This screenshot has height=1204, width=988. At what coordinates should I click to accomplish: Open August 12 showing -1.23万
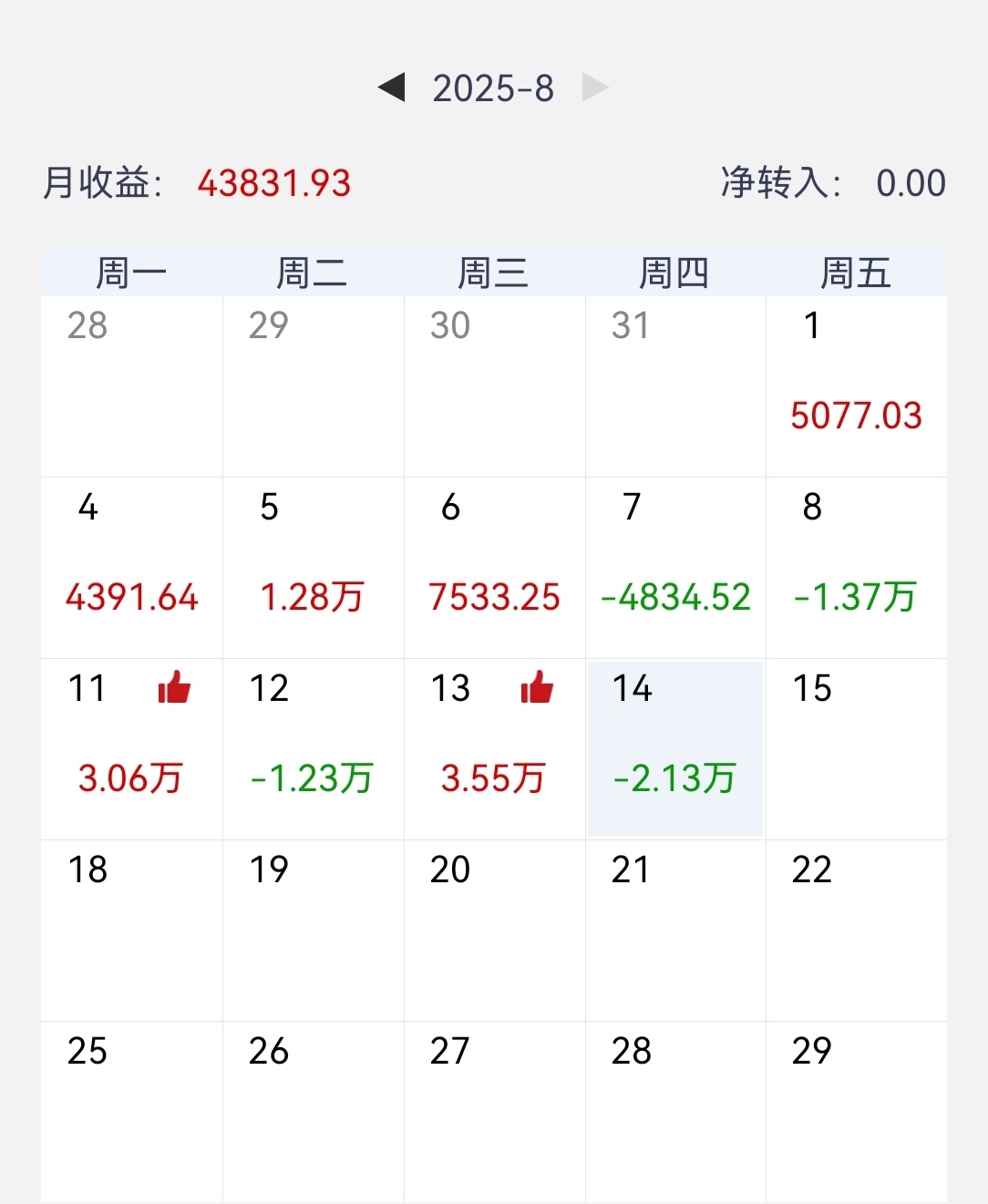coord(313,749)
